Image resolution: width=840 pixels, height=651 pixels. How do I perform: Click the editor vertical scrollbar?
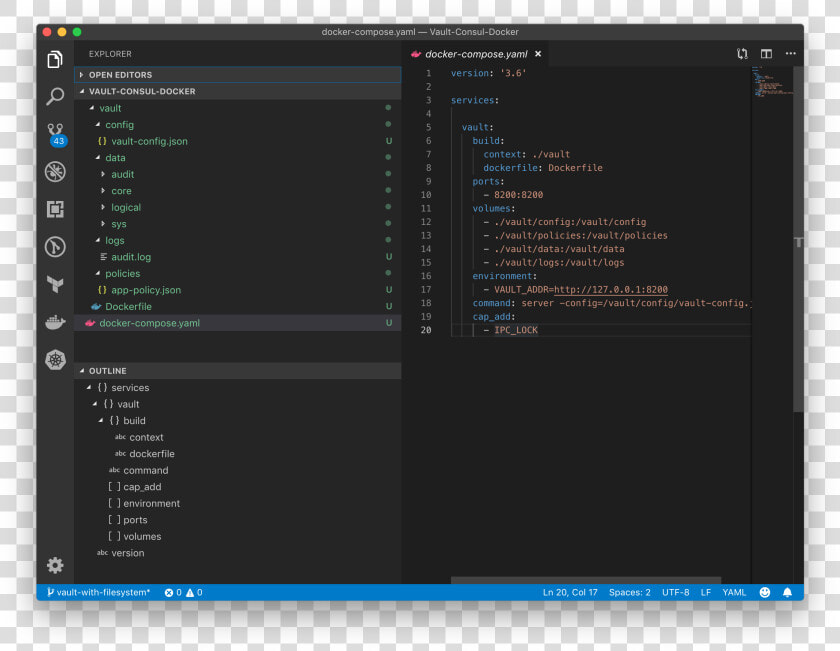pyautogui.click(x=798, y=239)
